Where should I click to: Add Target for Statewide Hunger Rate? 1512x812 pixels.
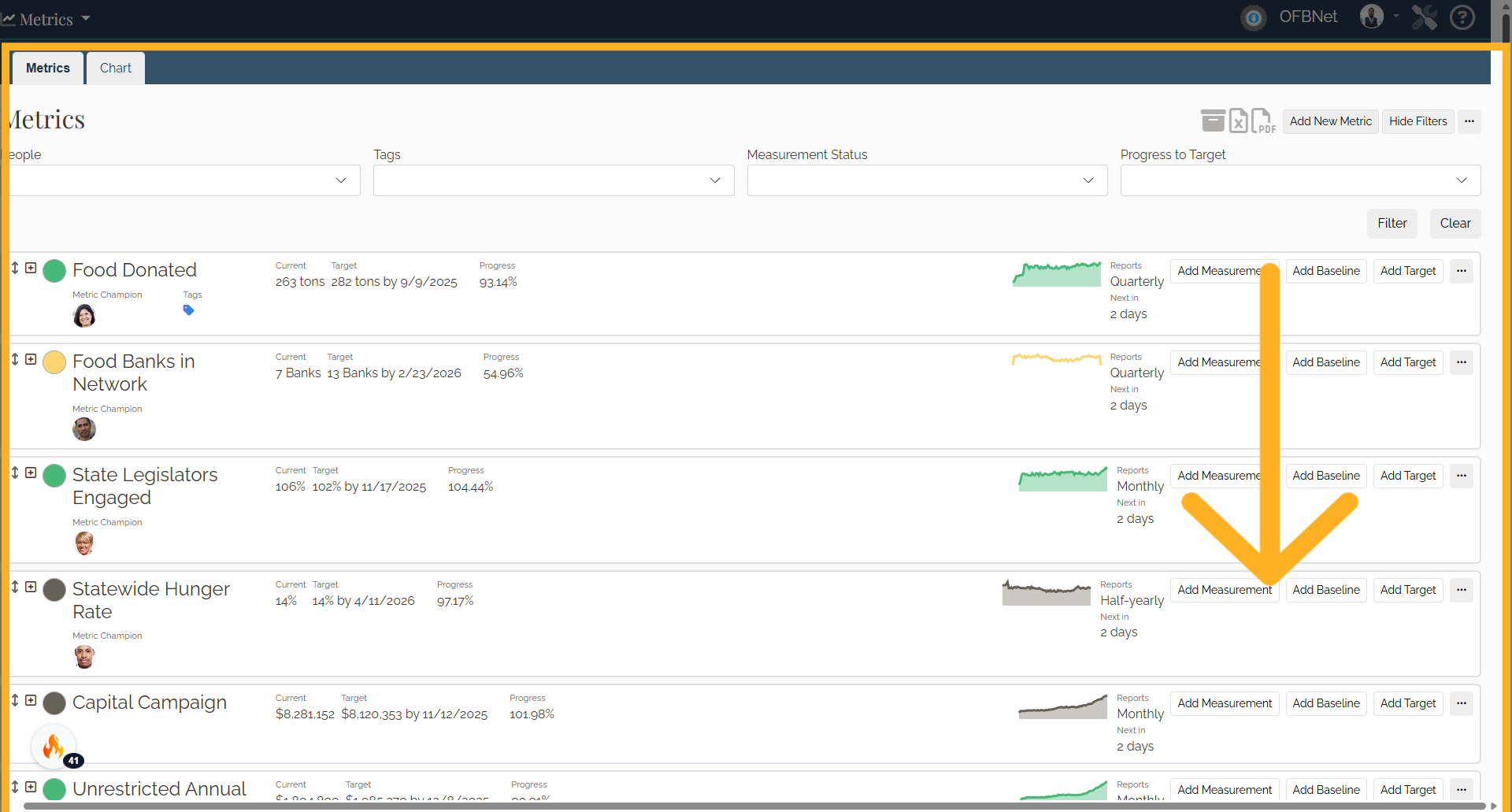1408,590
